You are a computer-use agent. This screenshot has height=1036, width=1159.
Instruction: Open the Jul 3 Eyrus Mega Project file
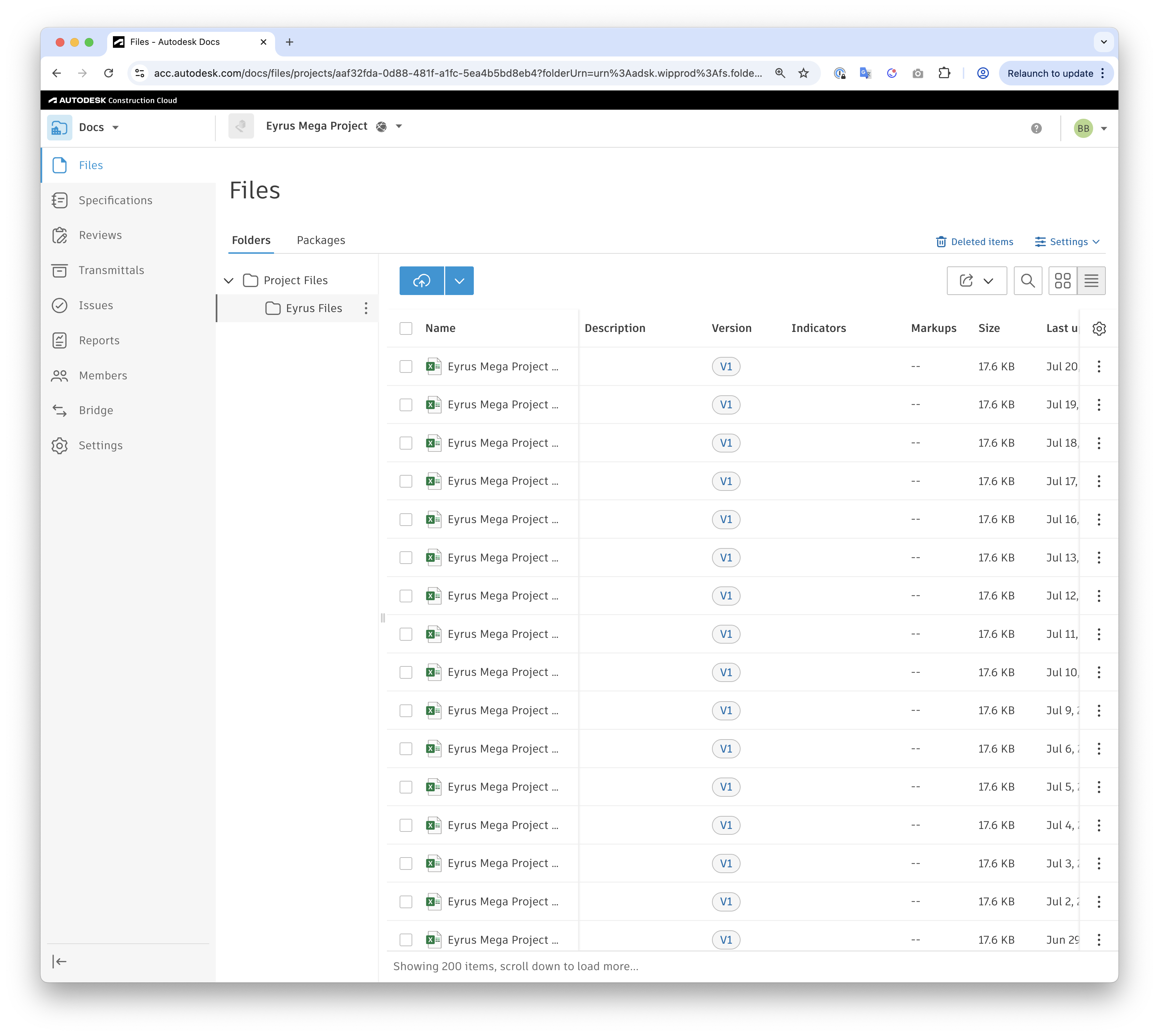coord(503,864)
